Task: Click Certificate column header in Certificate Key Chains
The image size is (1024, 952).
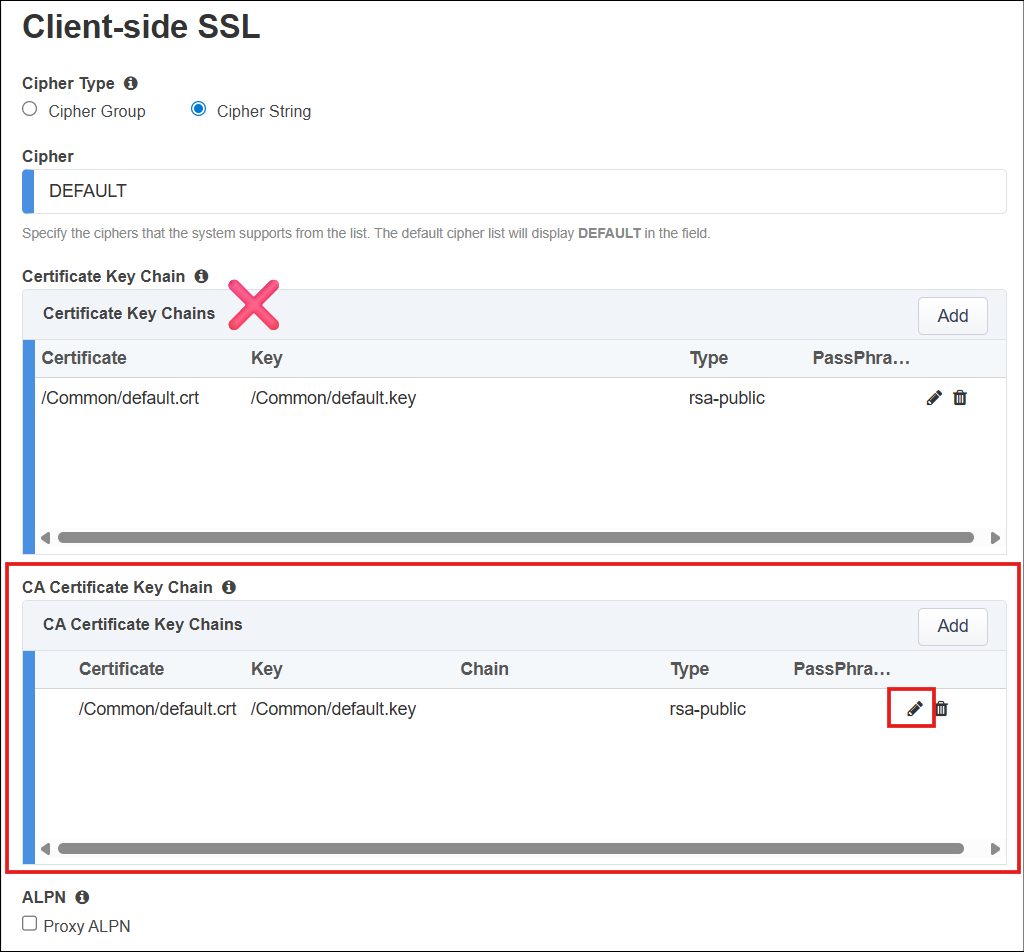Action: click(84, 358)
